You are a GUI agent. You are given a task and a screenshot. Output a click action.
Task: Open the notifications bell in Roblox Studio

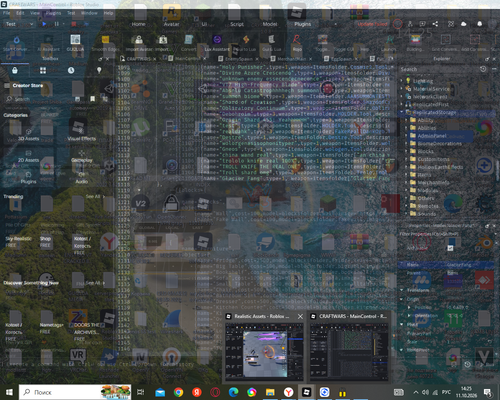pyautogui.click(x=479, y=24)
